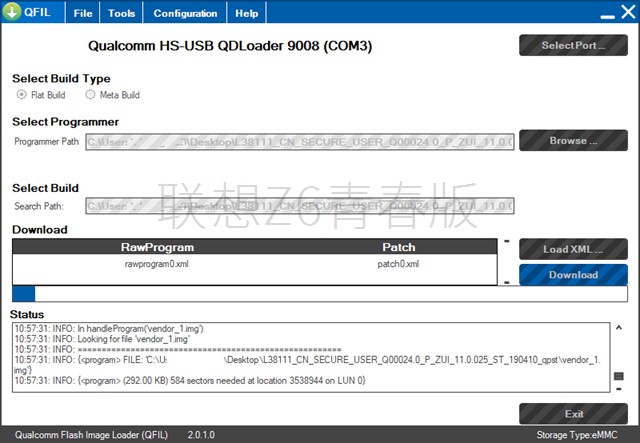640x443 pixels.
Task: Click the RawProgram column header
Action: (x=157, y=247)
